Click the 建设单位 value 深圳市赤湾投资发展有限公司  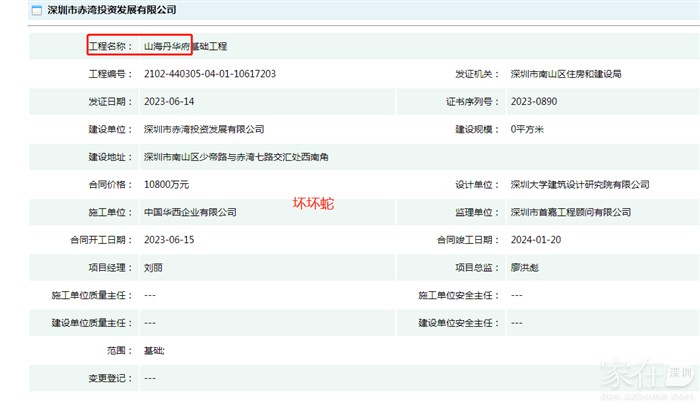(x=204, y=129)
